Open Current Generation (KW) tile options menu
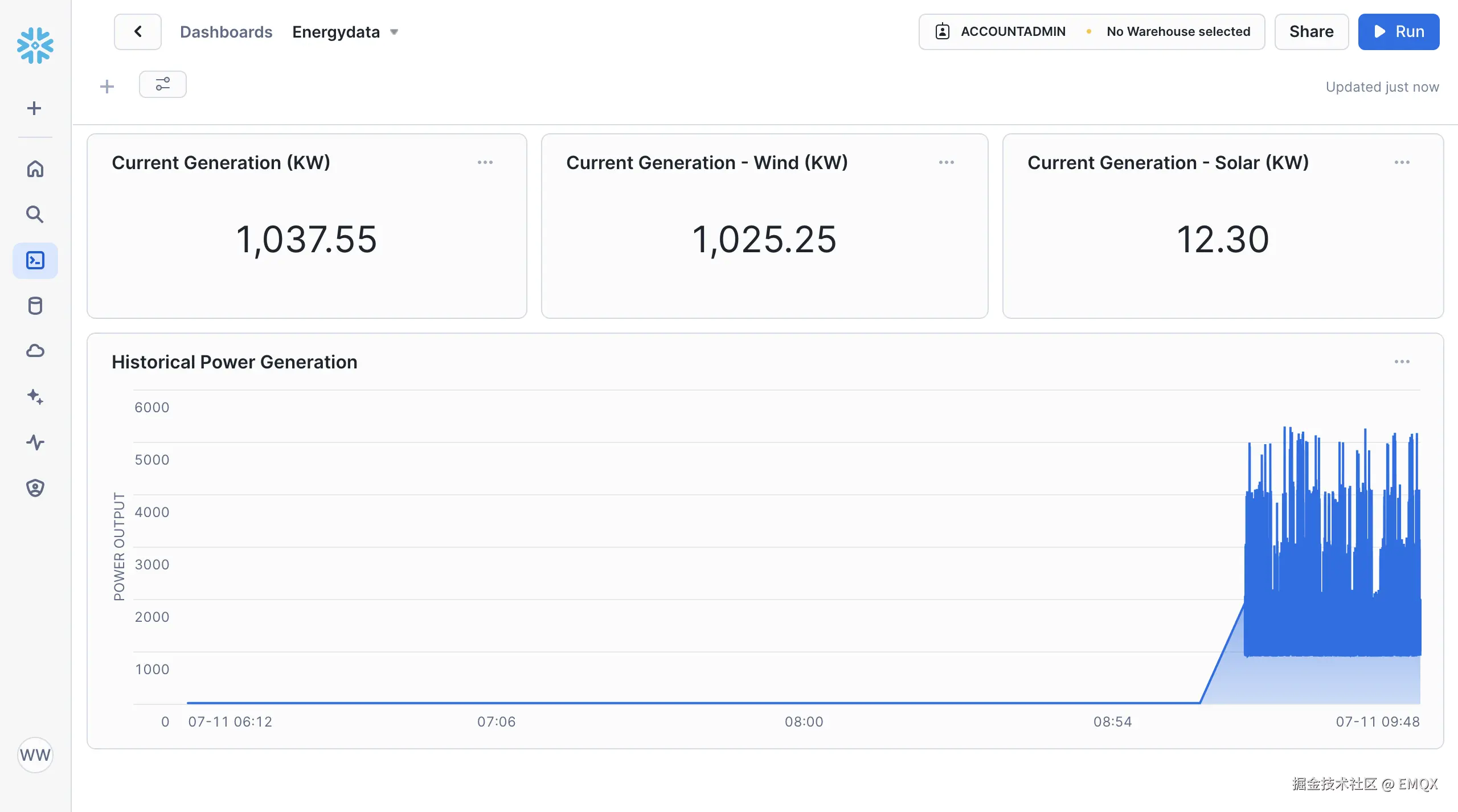1458x812 pixels. (485, 162)
